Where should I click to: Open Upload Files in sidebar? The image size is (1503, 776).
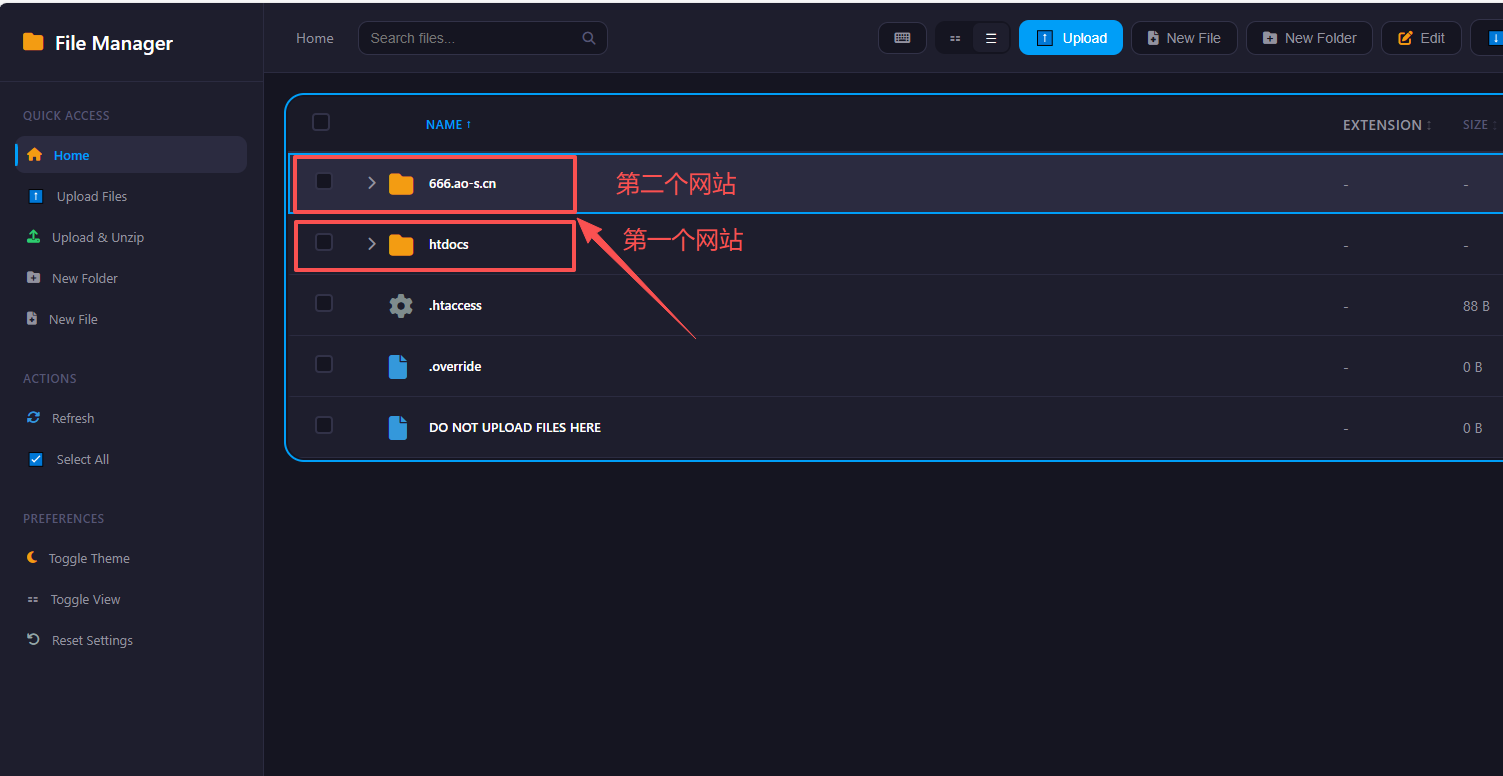click(x=131, y=196)
